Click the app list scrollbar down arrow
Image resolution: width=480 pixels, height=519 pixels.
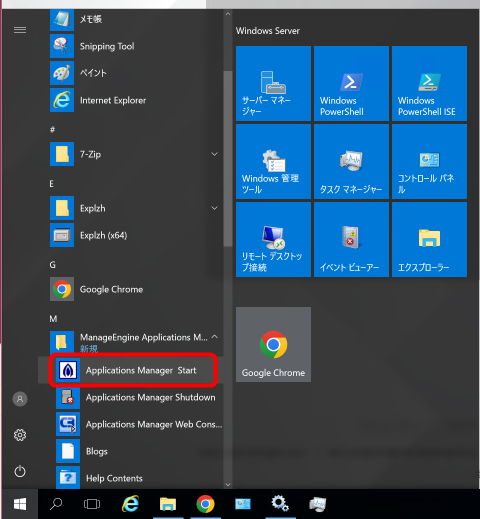point(228,485)
